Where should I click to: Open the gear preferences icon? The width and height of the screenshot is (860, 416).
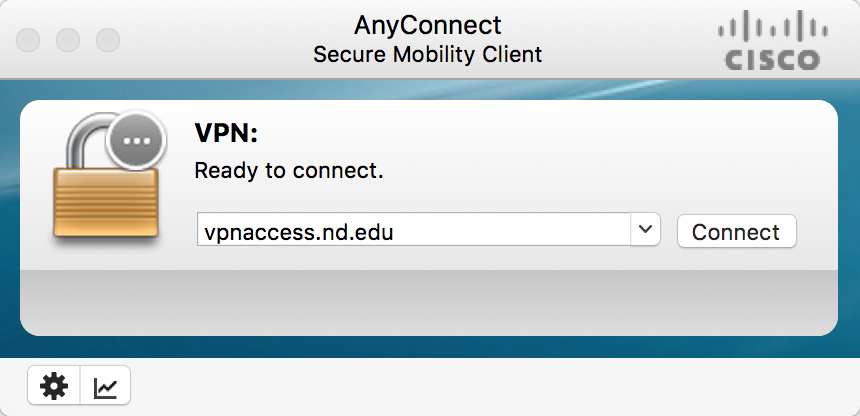click(54, 386)
